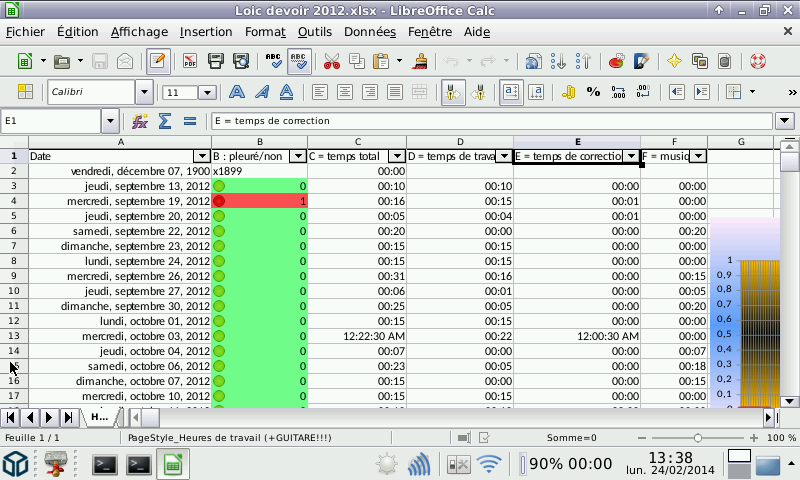
Task: Go to the last sheet tab button
Action: (68, 418)
